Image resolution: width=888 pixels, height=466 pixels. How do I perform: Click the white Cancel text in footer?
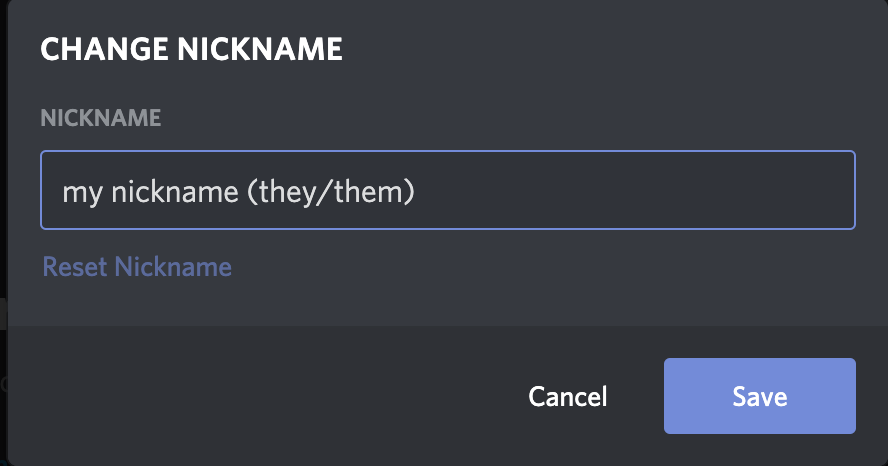(x=567, y=396)
